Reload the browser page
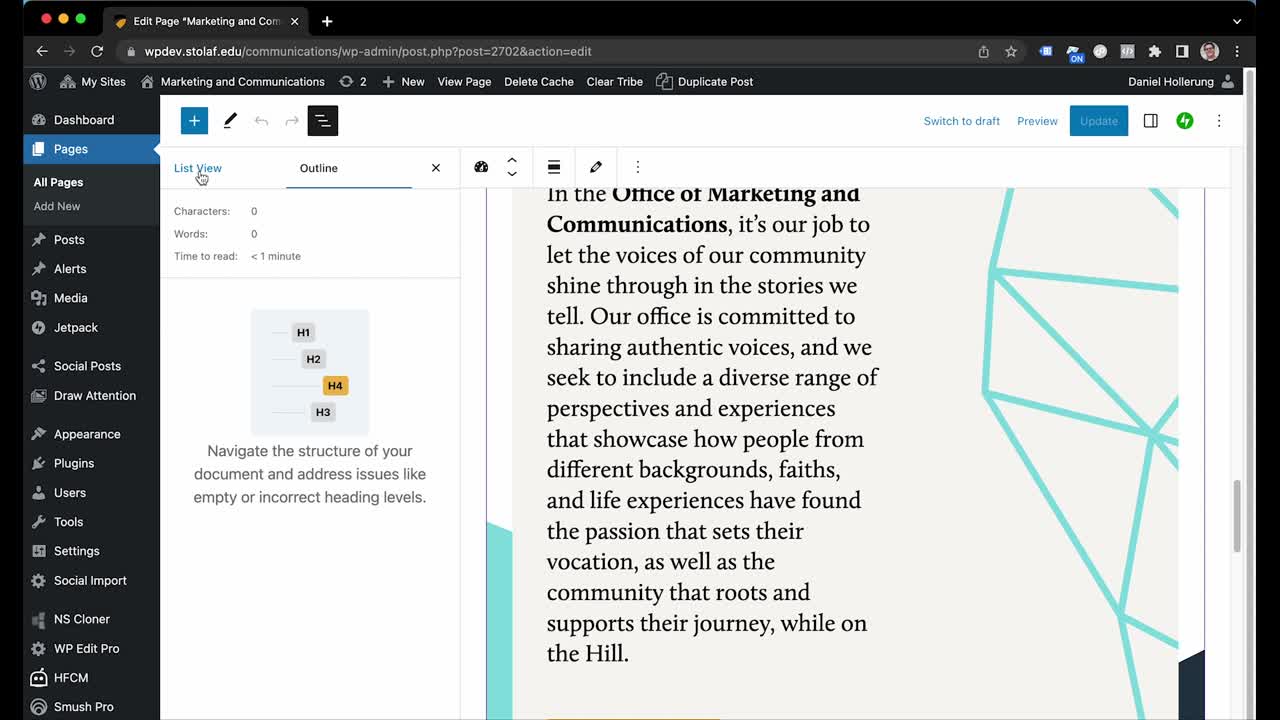This screenshot has height=720, width=1280. (97, 51)
